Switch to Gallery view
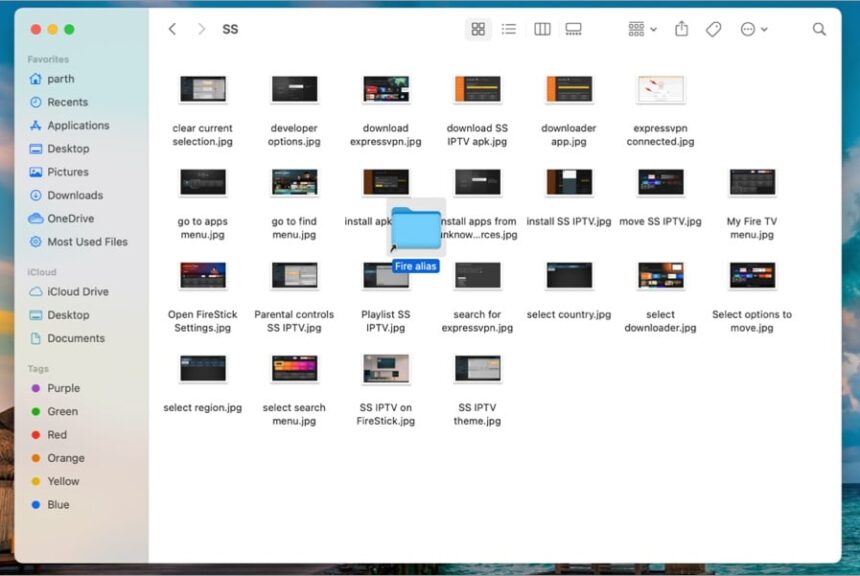The height and width of the screenshot is (576, 860). click(573, 29)
